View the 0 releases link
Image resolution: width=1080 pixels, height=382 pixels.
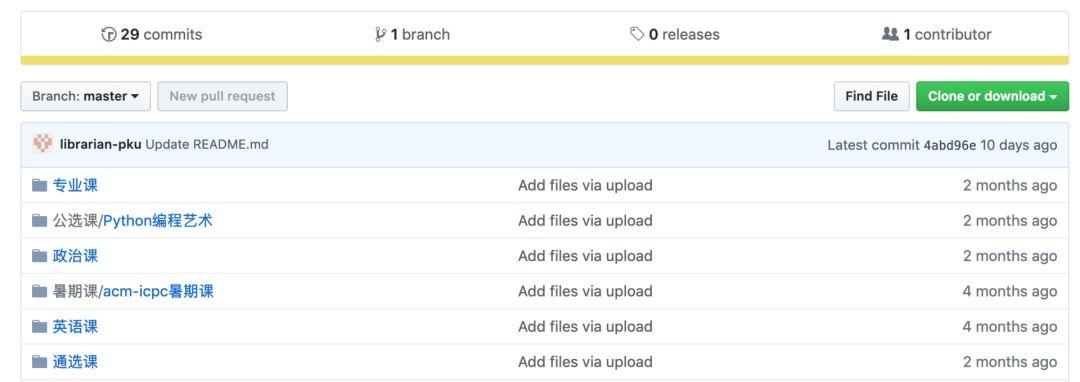(x=684, y=34)
